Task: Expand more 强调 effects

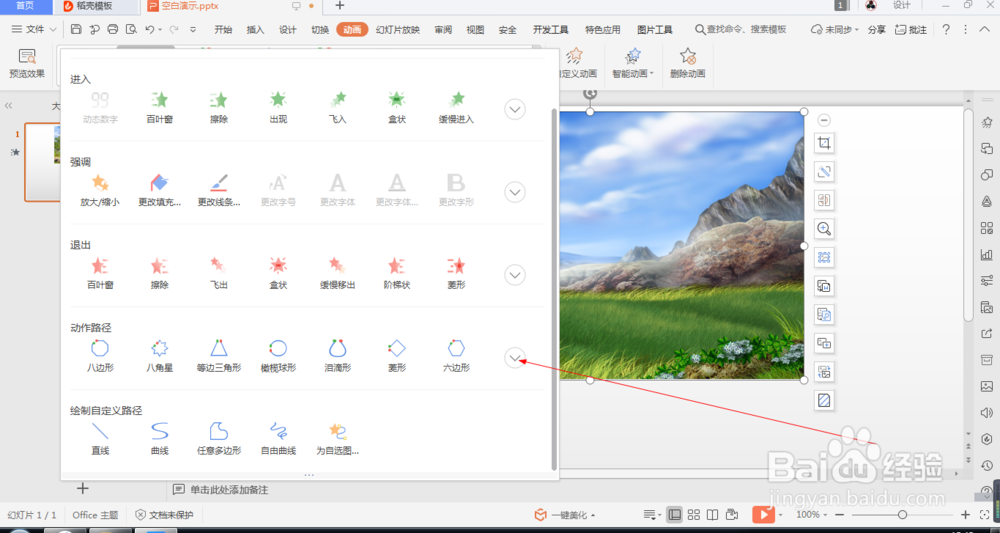Action: pos(515,192)
